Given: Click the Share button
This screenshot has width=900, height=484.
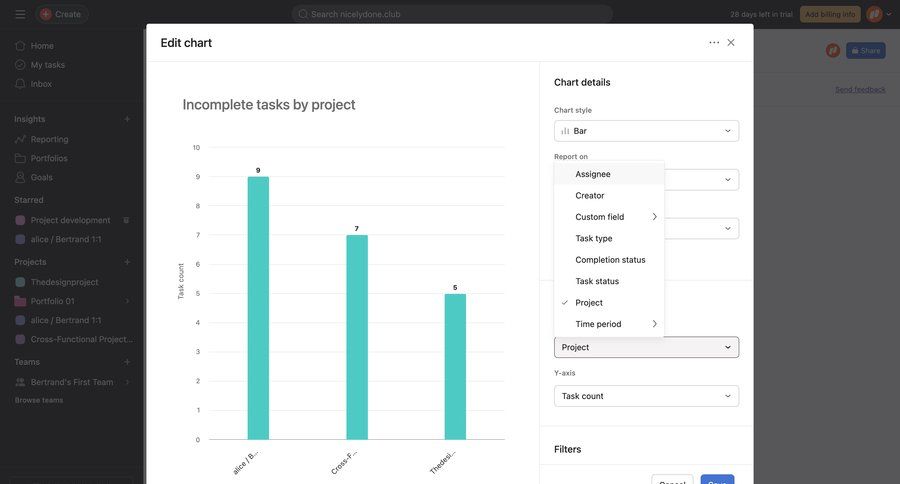Looking at the screenshot, I should click(866, 51).
